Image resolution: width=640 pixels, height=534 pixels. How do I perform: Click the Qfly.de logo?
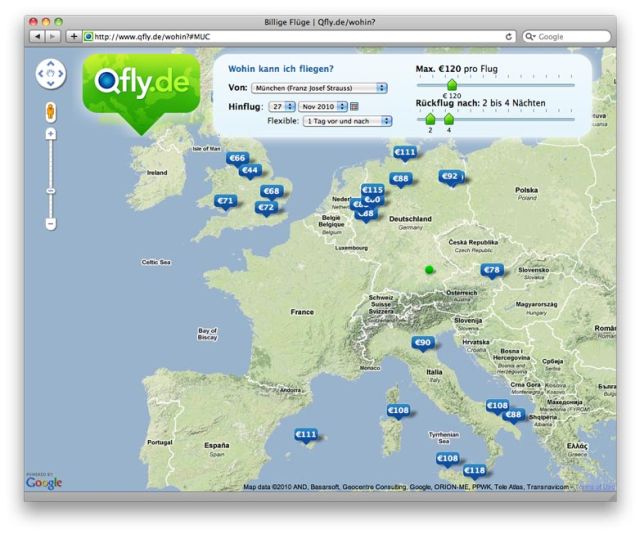[x=142, y=94]
